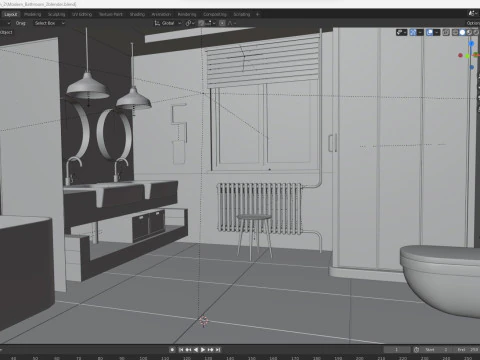Click the End frame field
Image resolution: width=480 pixels, height=360 pixels.
467,350
